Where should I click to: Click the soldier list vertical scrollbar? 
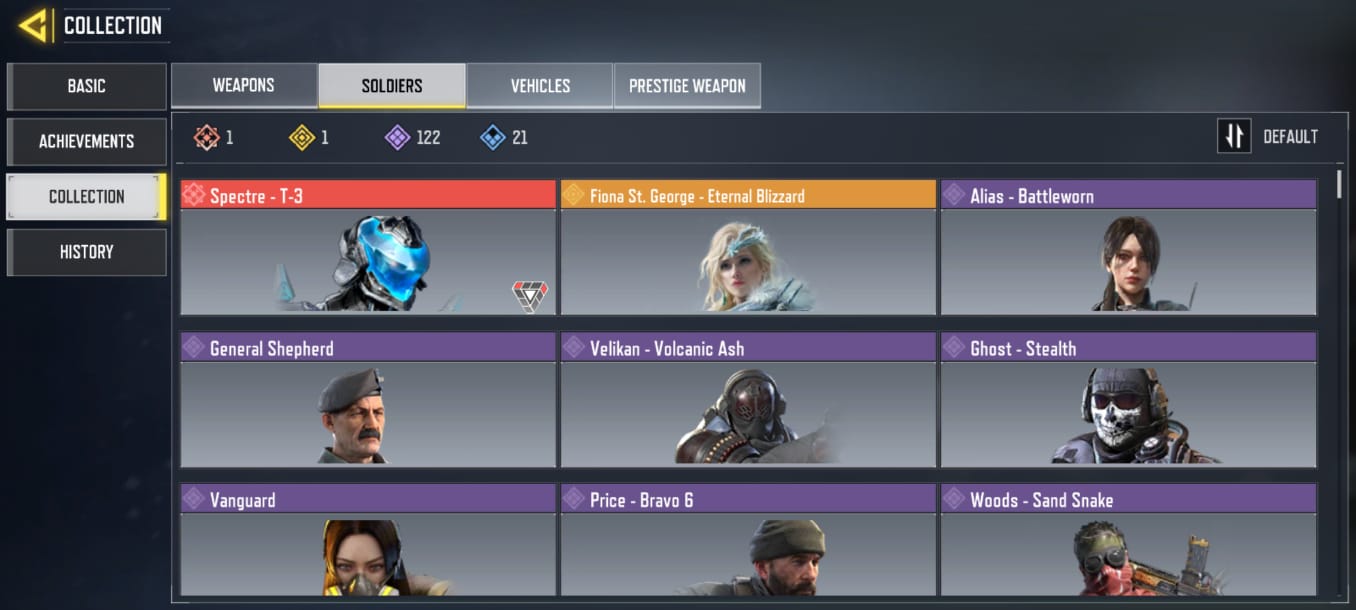coord(1340,384)
